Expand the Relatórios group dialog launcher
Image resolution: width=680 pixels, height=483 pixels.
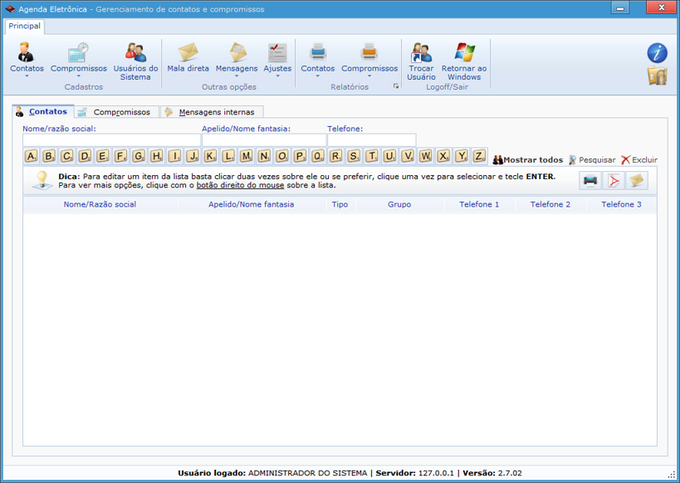(396, 86)
